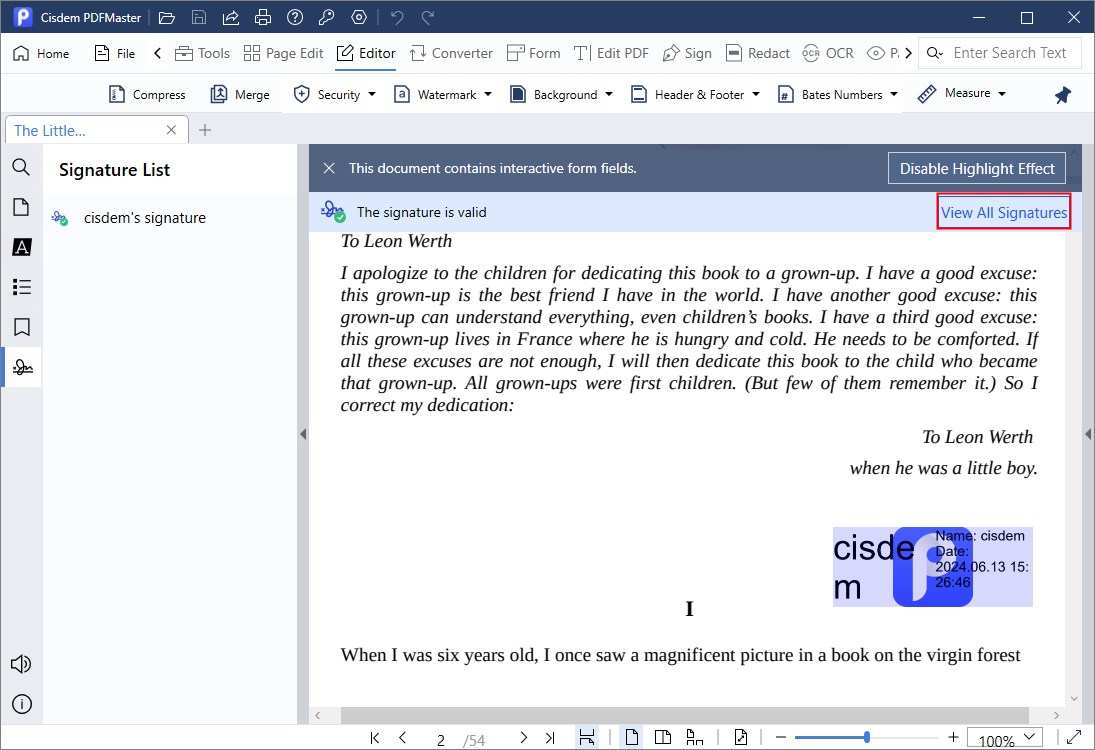Open help via the question mark icon
The width and height of the screenshot is (1095, 750).
pyautogui.click(x=295, y=17)
